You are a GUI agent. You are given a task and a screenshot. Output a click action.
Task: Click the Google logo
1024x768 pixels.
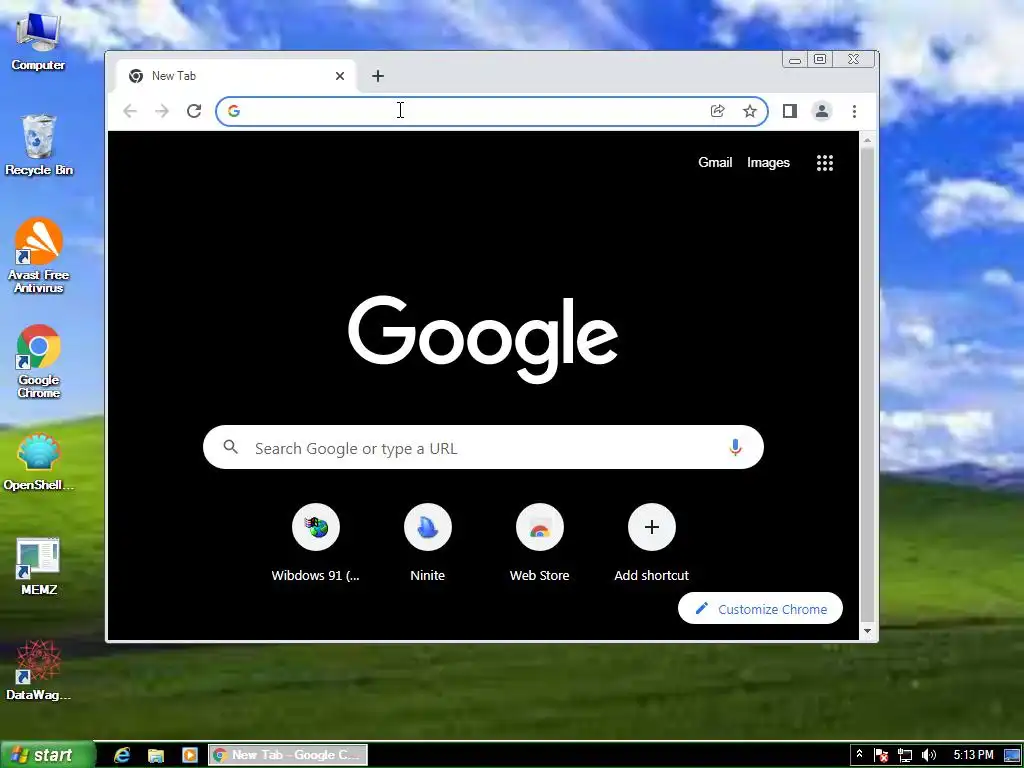pos(483,339)
